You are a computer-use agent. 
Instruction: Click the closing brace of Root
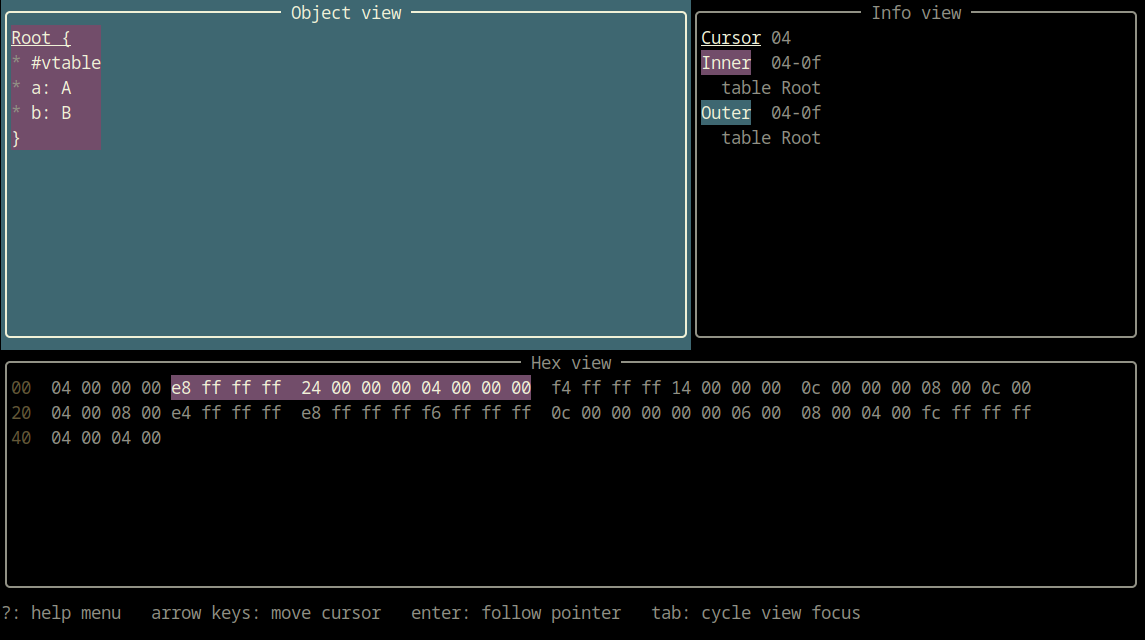click(x=16, y=138)
